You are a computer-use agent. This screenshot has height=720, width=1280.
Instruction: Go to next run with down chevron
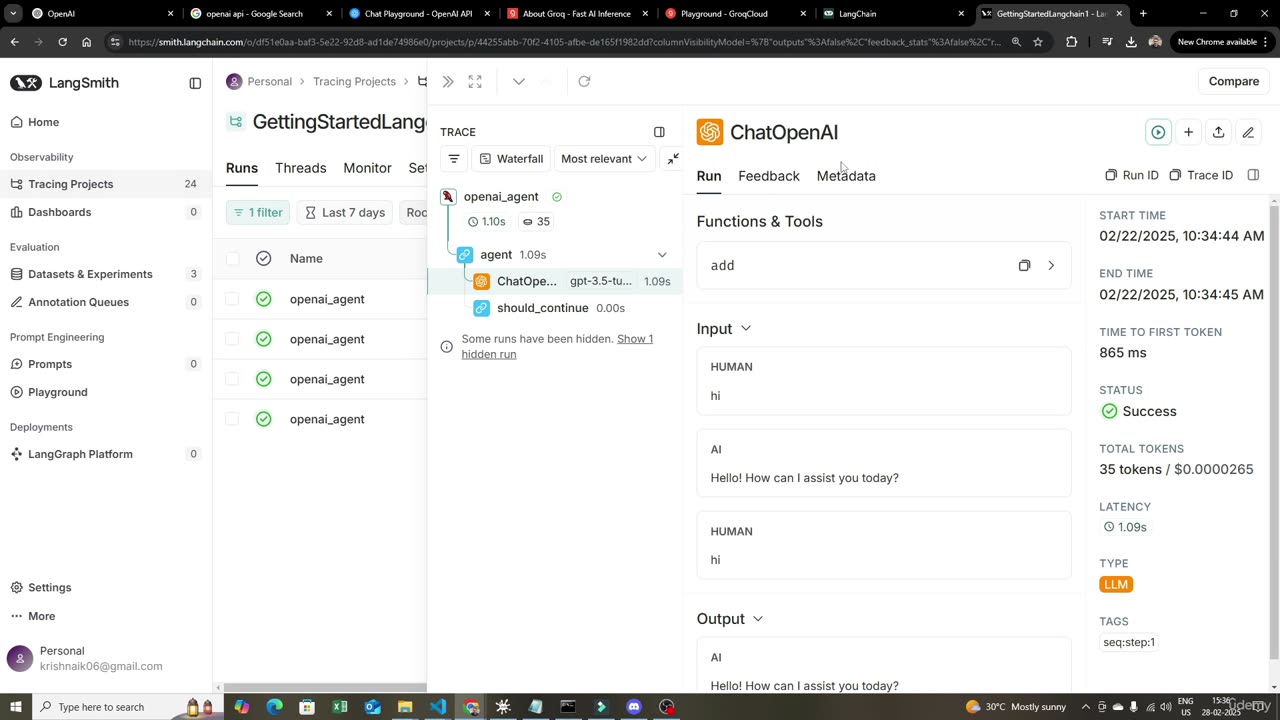(518, 82)
